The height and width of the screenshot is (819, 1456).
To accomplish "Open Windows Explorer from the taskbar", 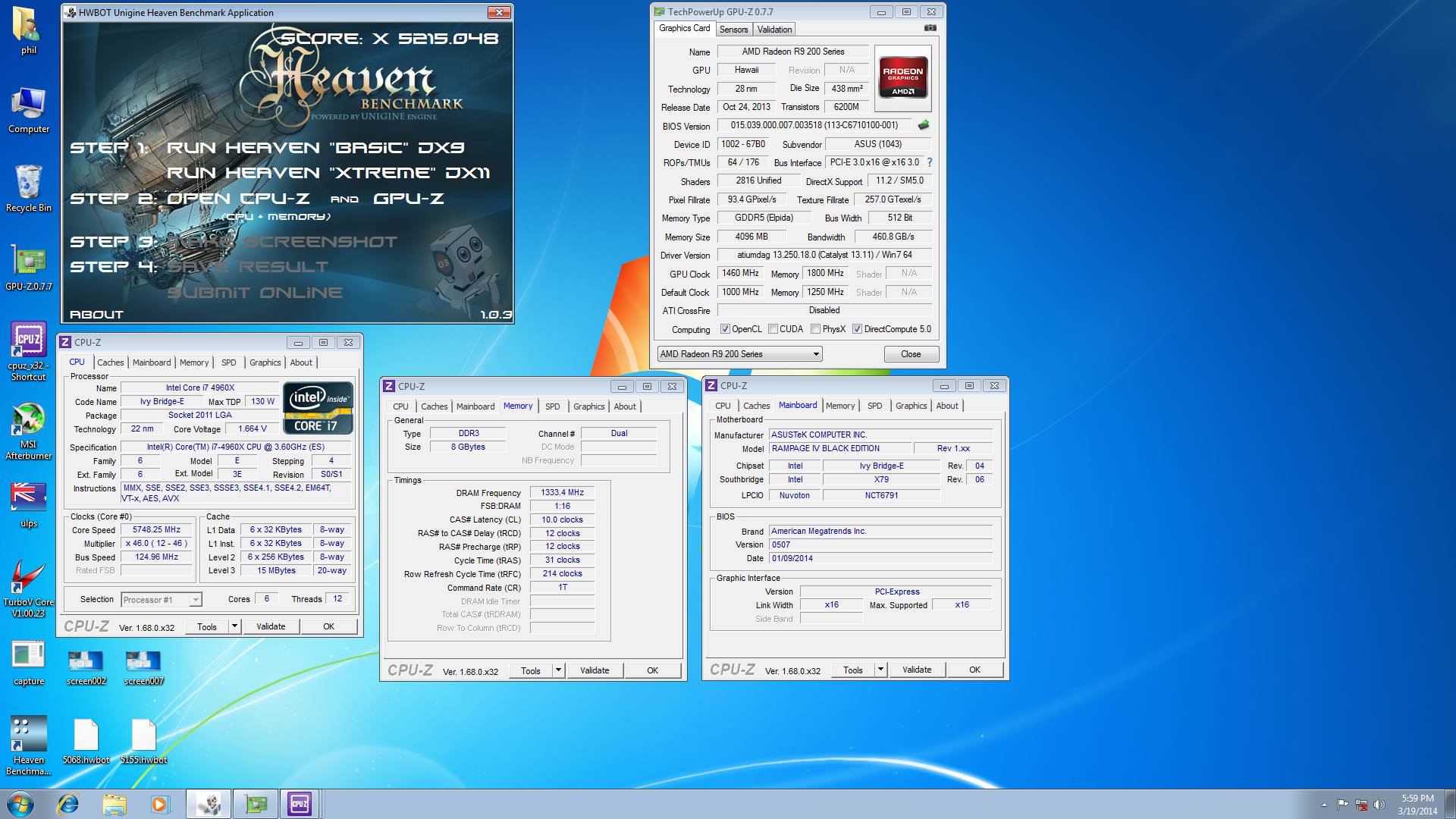I will (115, 804).
